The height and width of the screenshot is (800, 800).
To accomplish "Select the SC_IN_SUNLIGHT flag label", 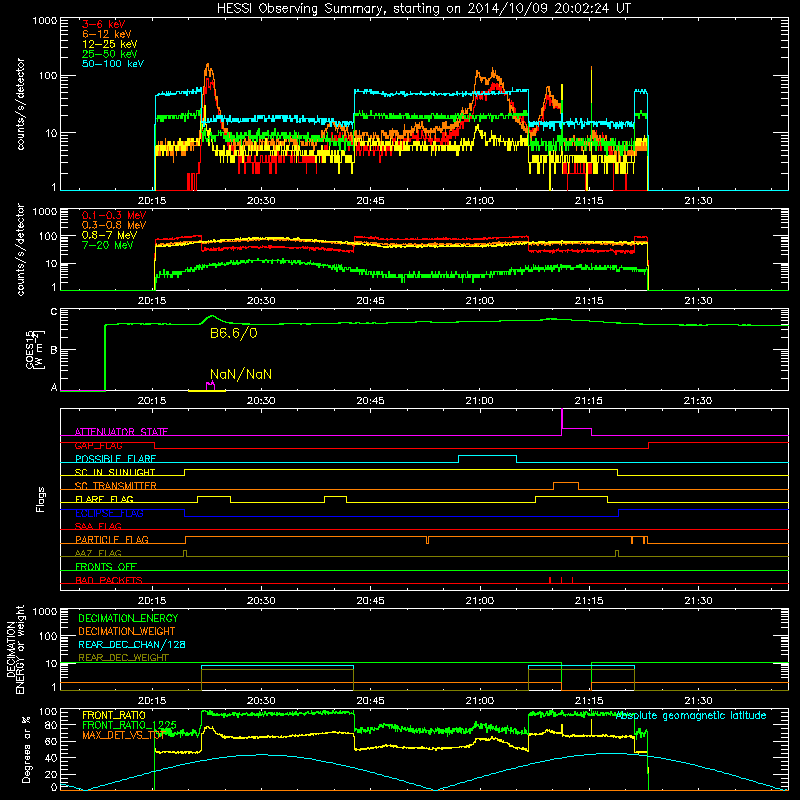I will click(x=115, y=472).
